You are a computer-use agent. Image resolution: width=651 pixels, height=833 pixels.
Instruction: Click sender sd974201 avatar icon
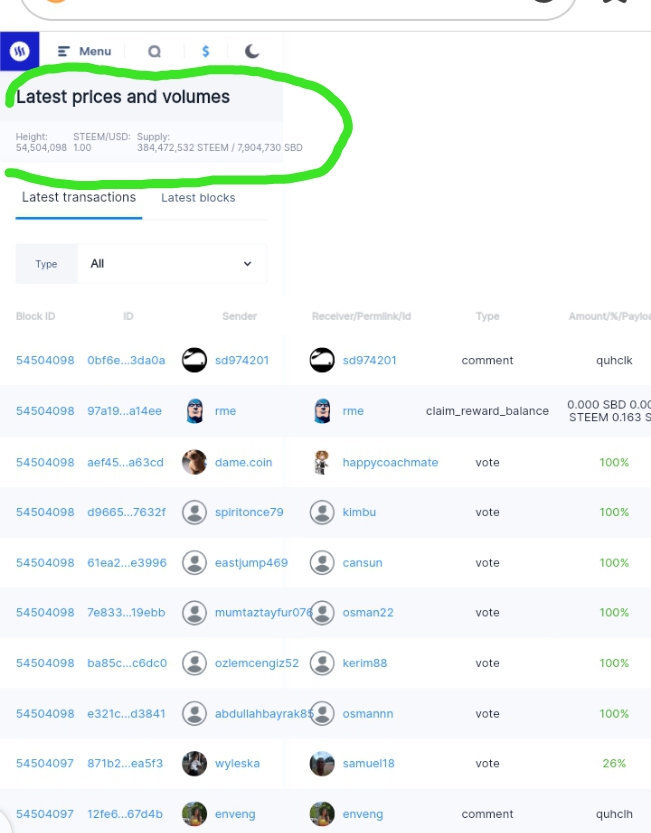point(195,360)
